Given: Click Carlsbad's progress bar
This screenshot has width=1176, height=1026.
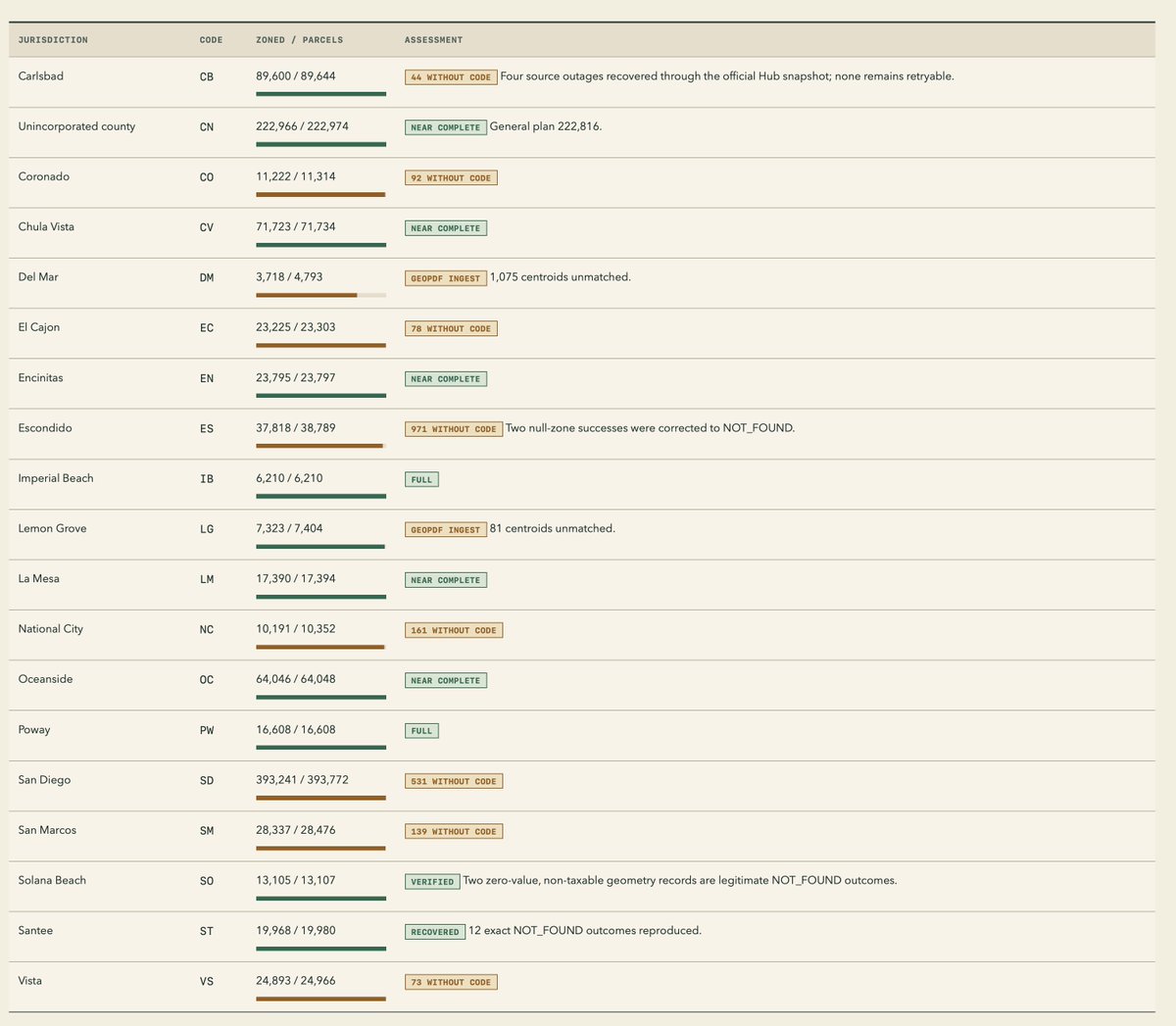Looking at the screenshot, I should (320, 94).
